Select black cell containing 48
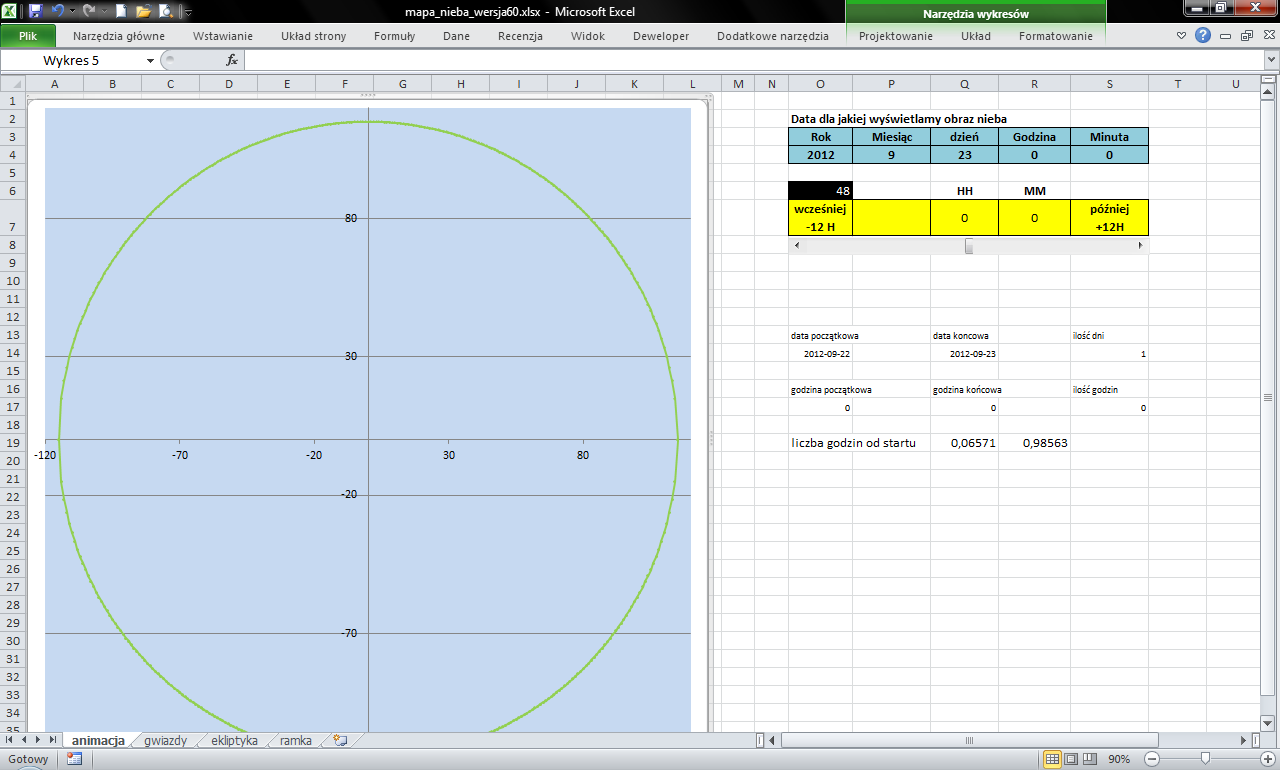 tap(820, 190)
